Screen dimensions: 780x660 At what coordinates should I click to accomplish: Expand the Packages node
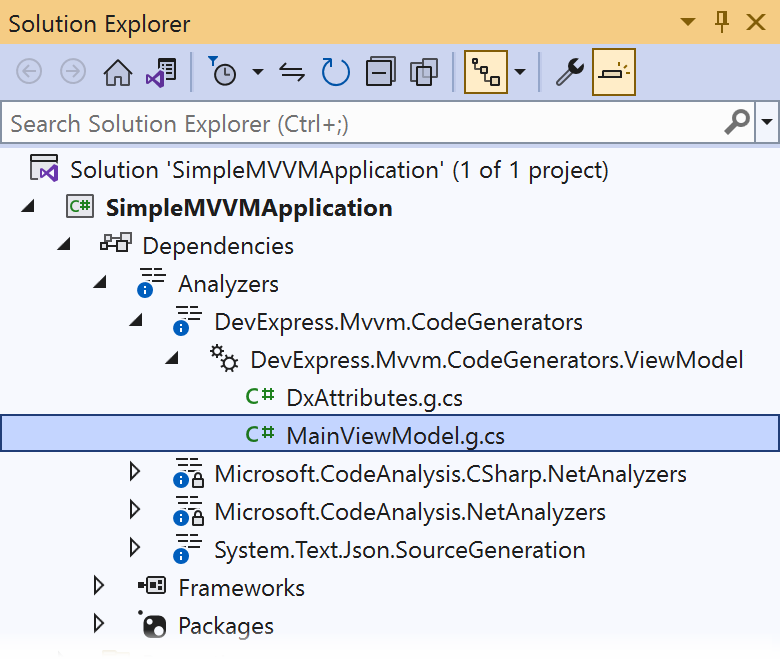click(98, 623)
